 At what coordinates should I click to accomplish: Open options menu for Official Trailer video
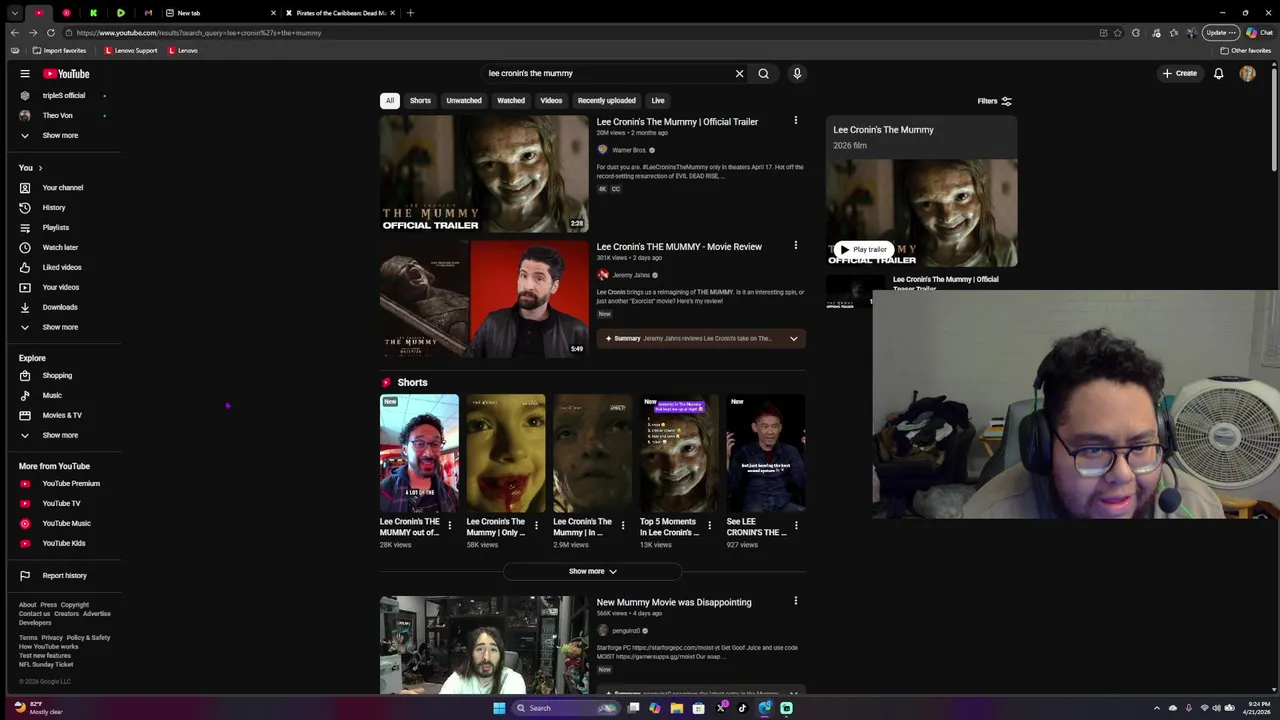[796, 121]
